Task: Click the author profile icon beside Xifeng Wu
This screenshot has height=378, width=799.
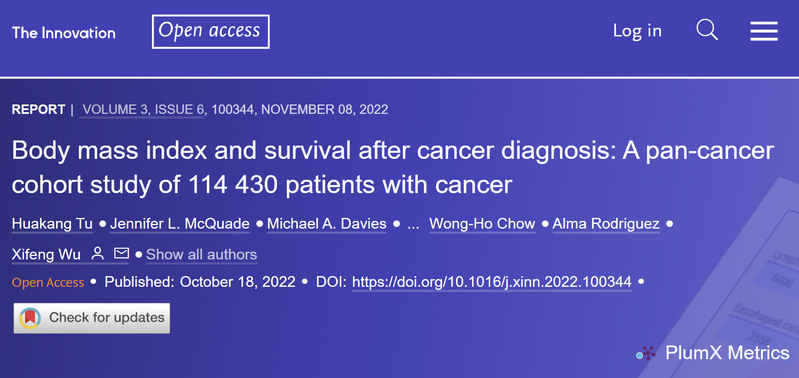Action: tap(97, 253)
